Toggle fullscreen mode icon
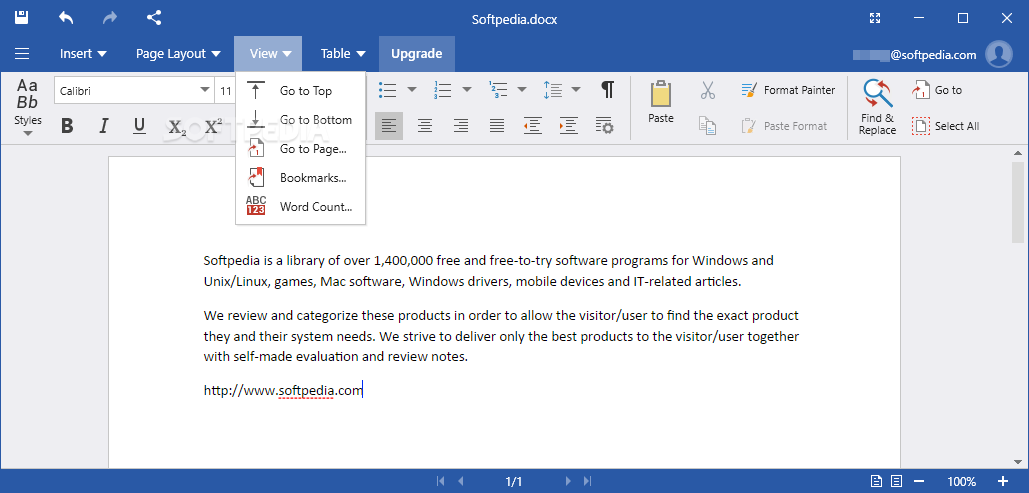 (x=875, y=18)
